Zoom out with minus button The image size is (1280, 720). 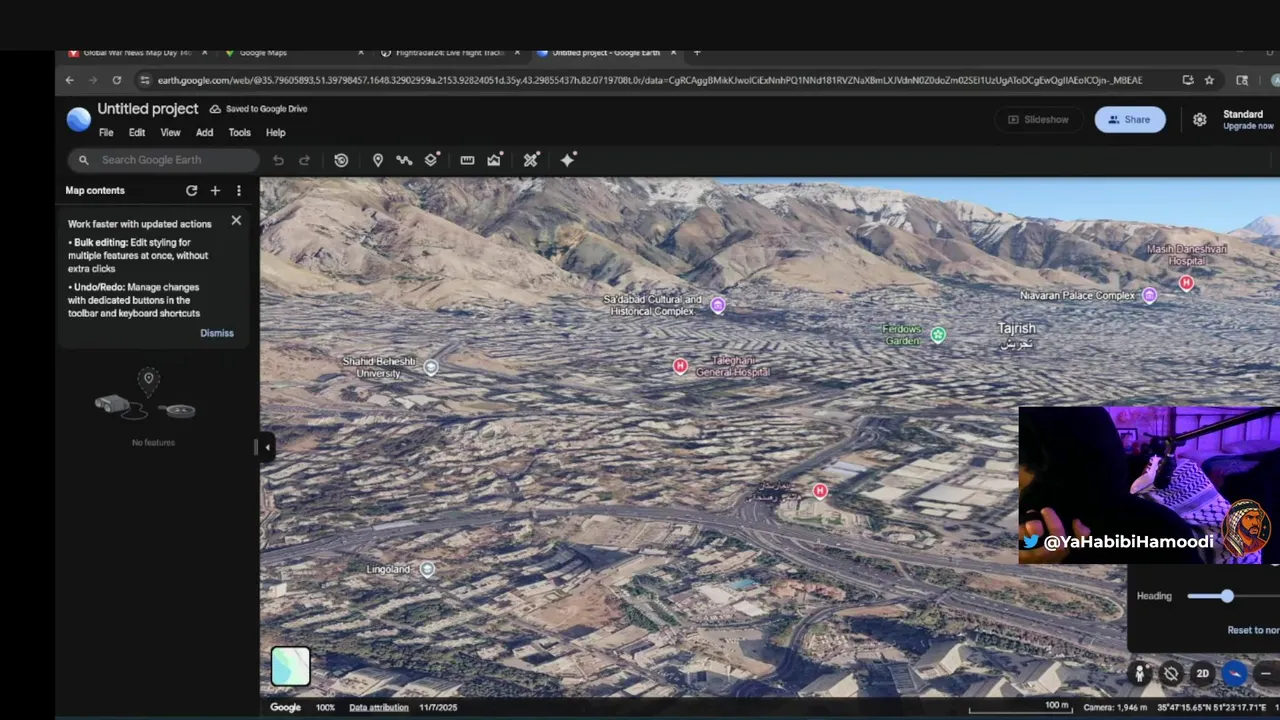pos(1266,674)
